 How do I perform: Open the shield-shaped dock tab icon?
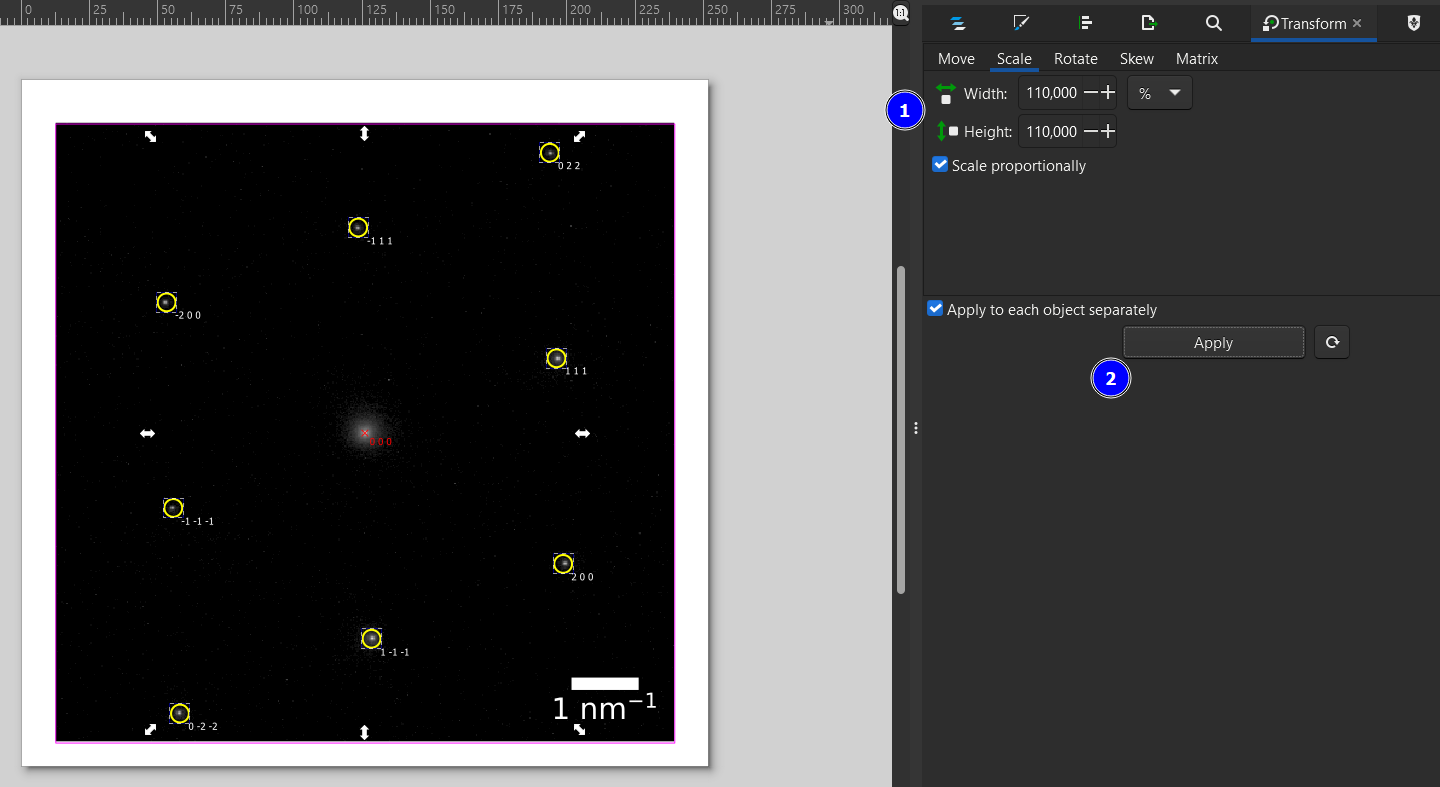point(1413,23)
